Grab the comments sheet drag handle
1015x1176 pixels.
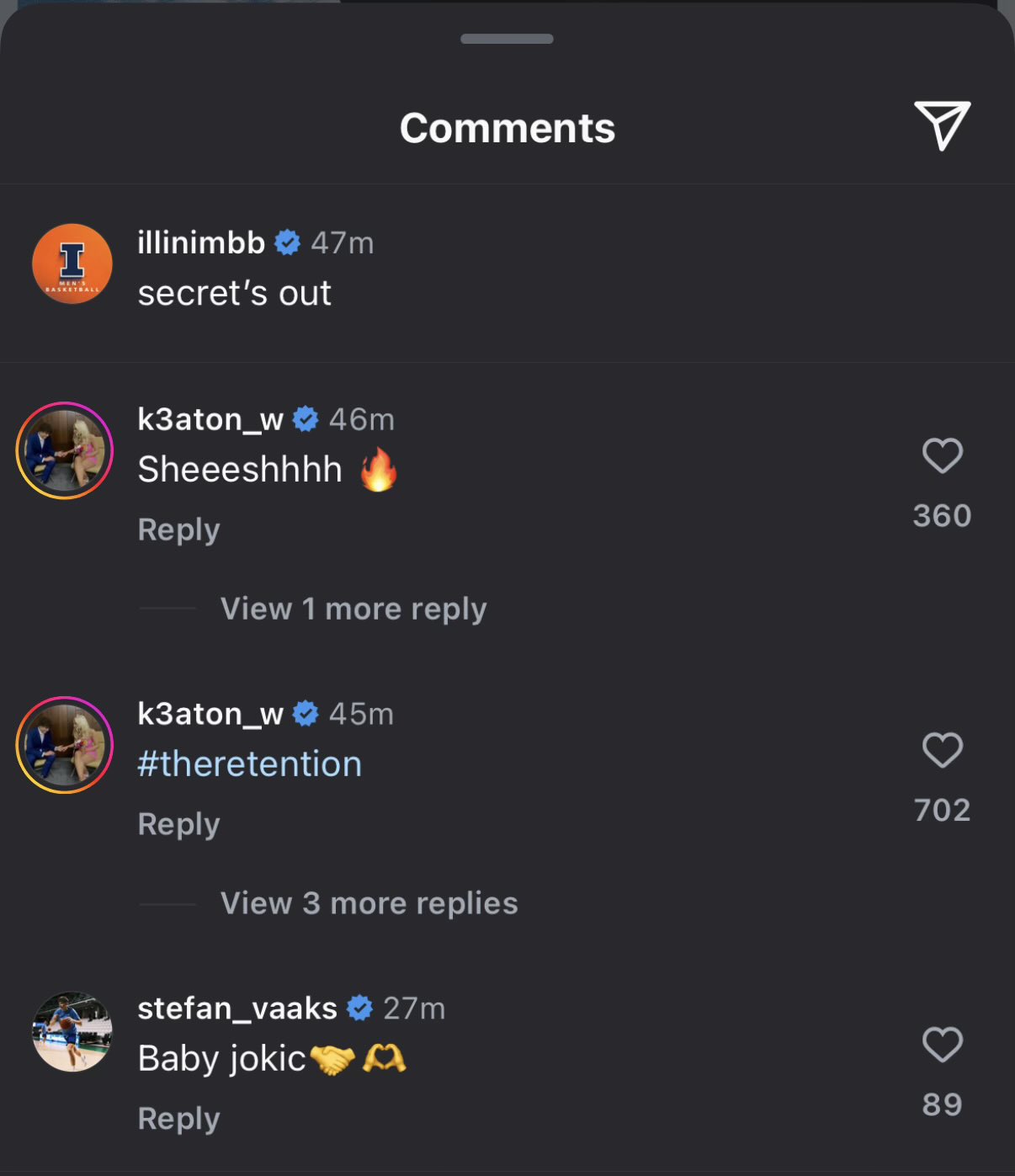507,39
